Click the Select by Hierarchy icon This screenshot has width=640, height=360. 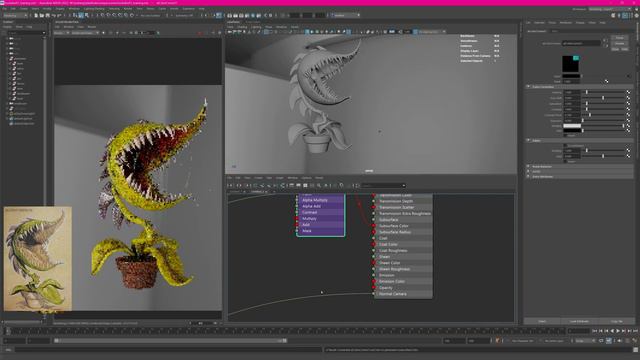tap(75, 16)
